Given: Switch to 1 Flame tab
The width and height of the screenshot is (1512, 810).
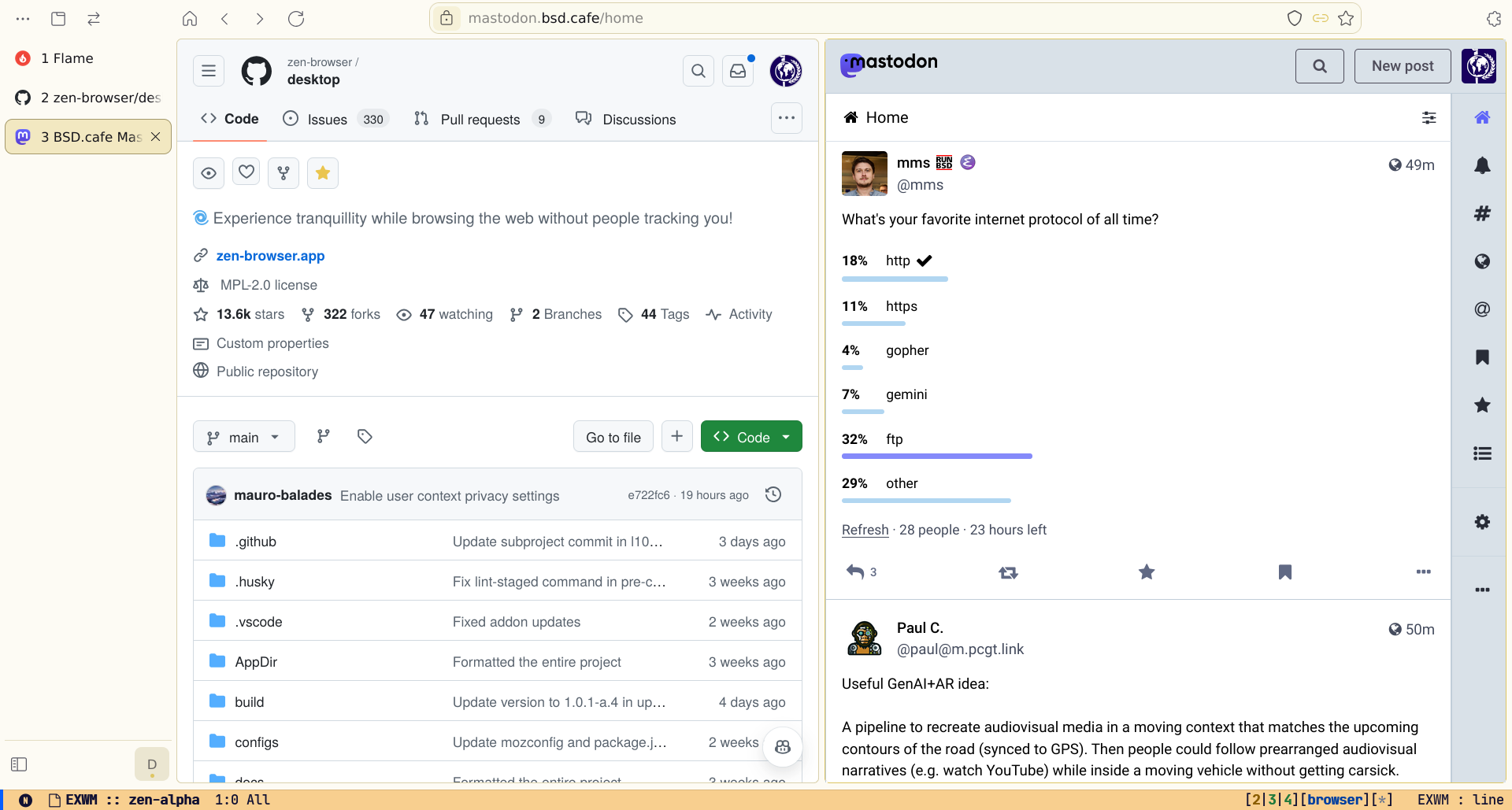Looking at the screenshot, I should coord(88,58).
